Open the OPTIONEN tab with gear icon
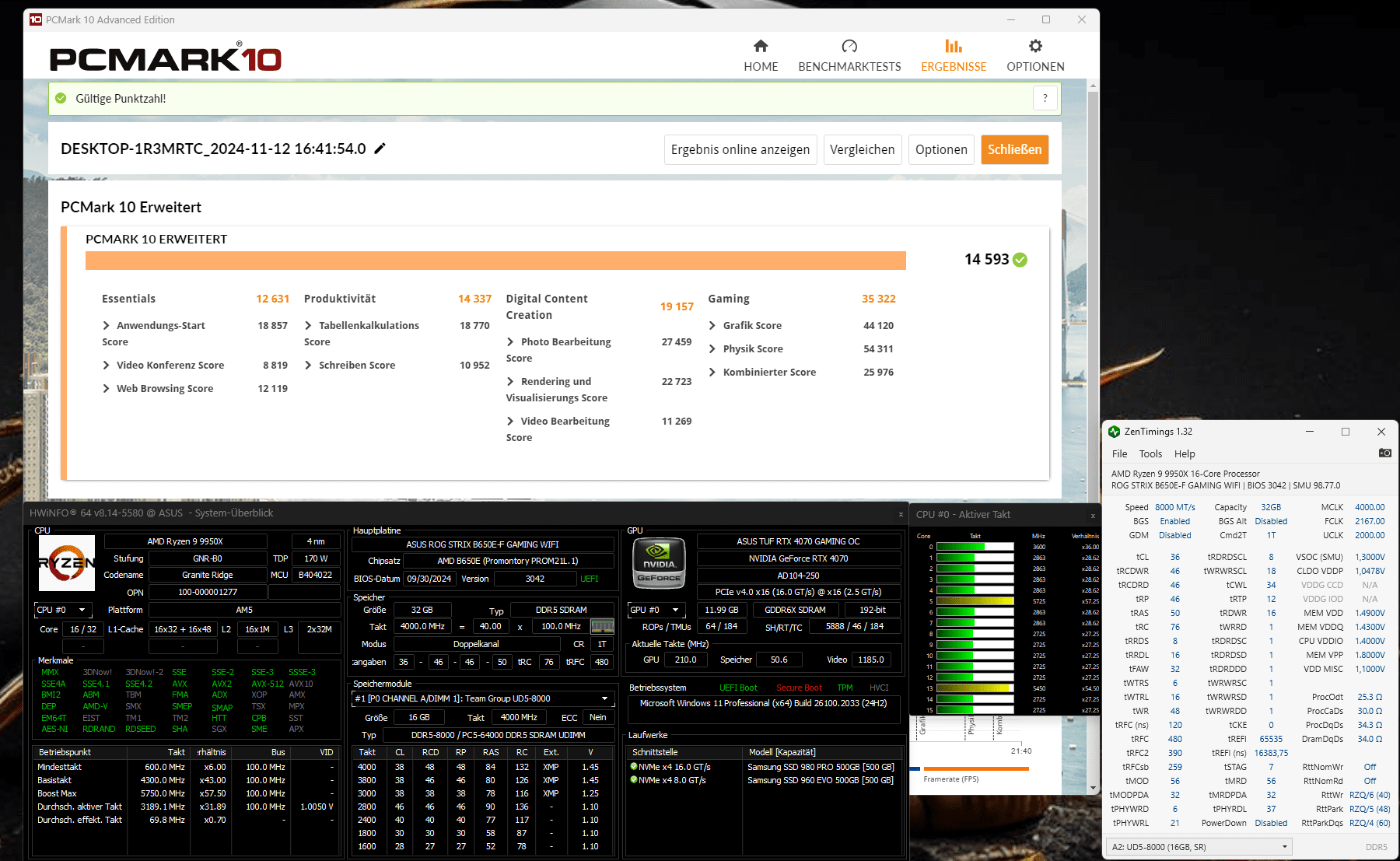The image size is (1400, 861). coord(1035,56)
